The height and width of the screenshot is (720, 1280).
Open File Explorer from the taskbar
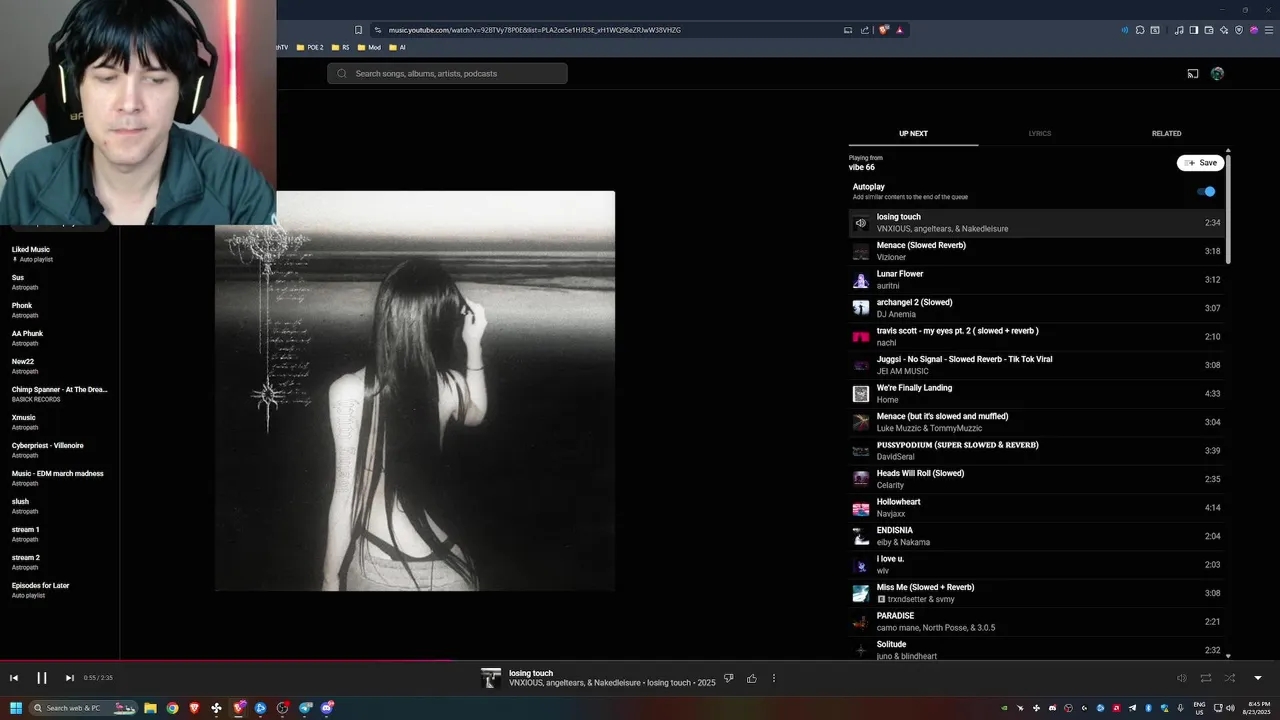[x=150, y=708]
